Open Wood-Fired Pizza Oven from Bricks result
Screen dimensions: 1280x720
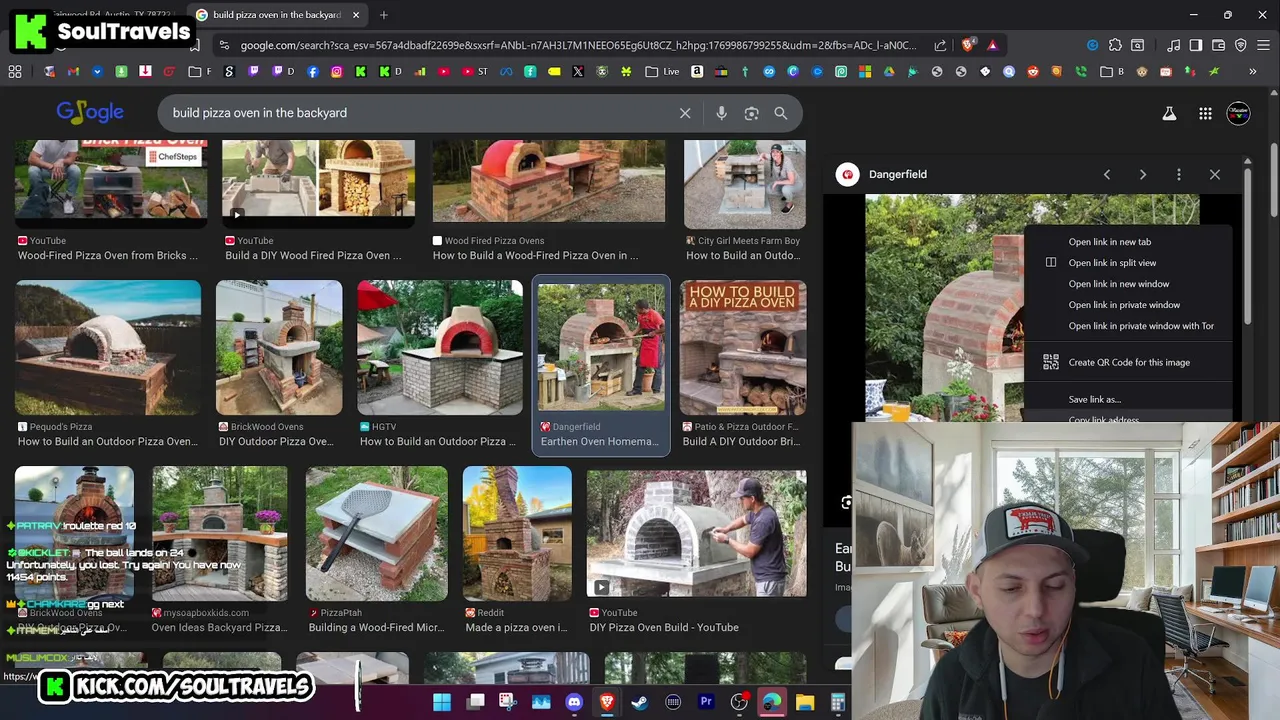click(x=108, y=255)
